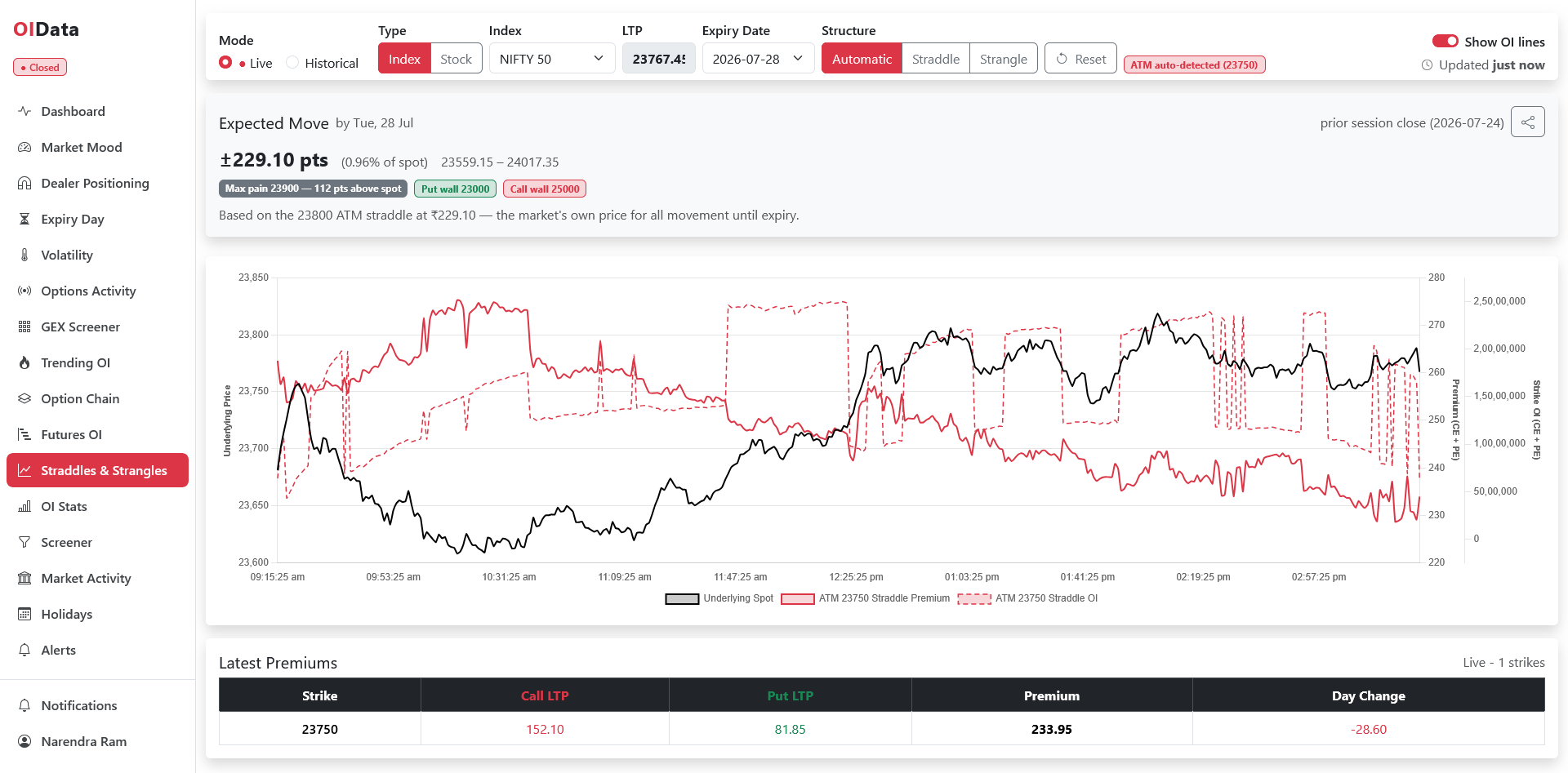Image resolution: width=1568 pixels, height=773 pixels.
Task: Click the Max pain 23900 badge
Action: (313, 189)
